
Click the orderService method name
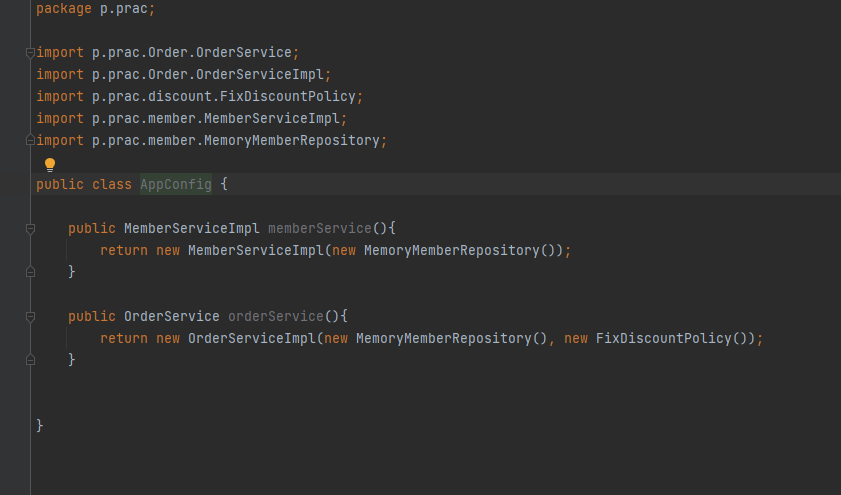tap(276, 316)
